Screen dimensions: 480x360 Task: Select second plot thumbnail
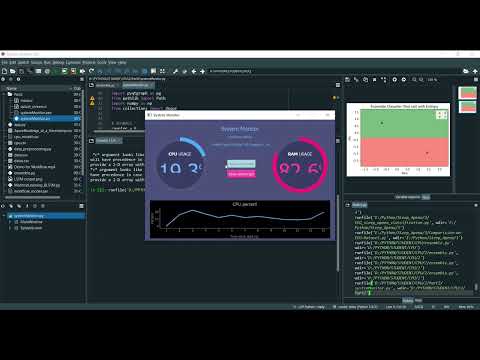[467, 107]
